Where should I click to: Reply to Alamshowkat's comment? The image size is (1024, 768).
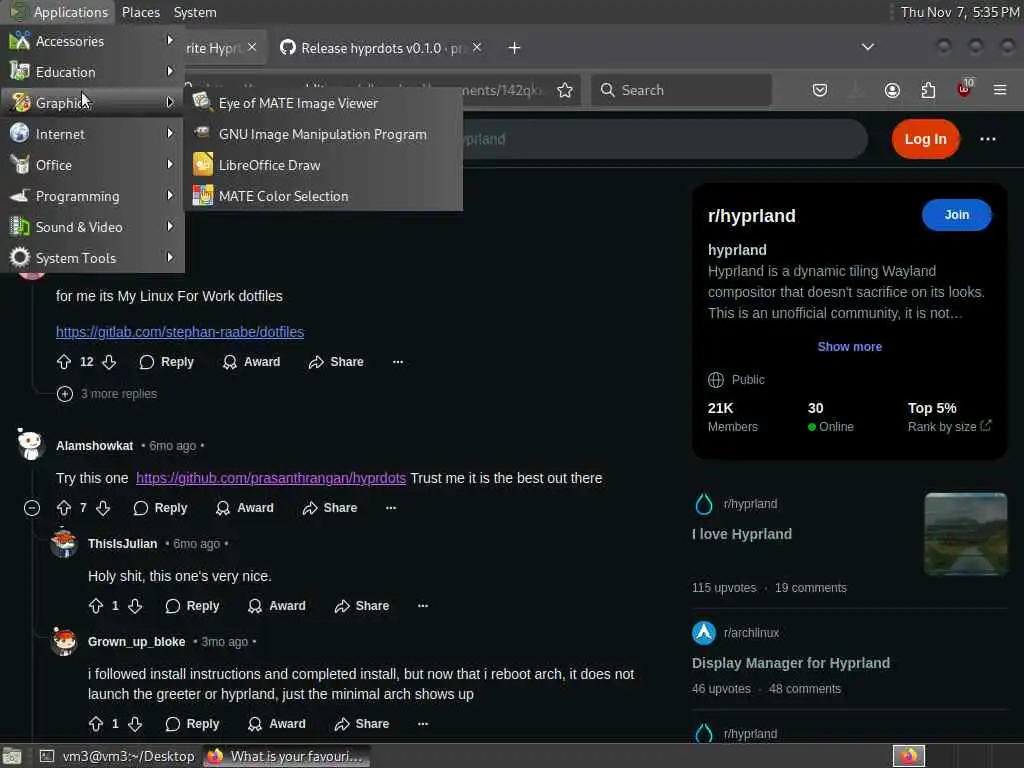160,508
